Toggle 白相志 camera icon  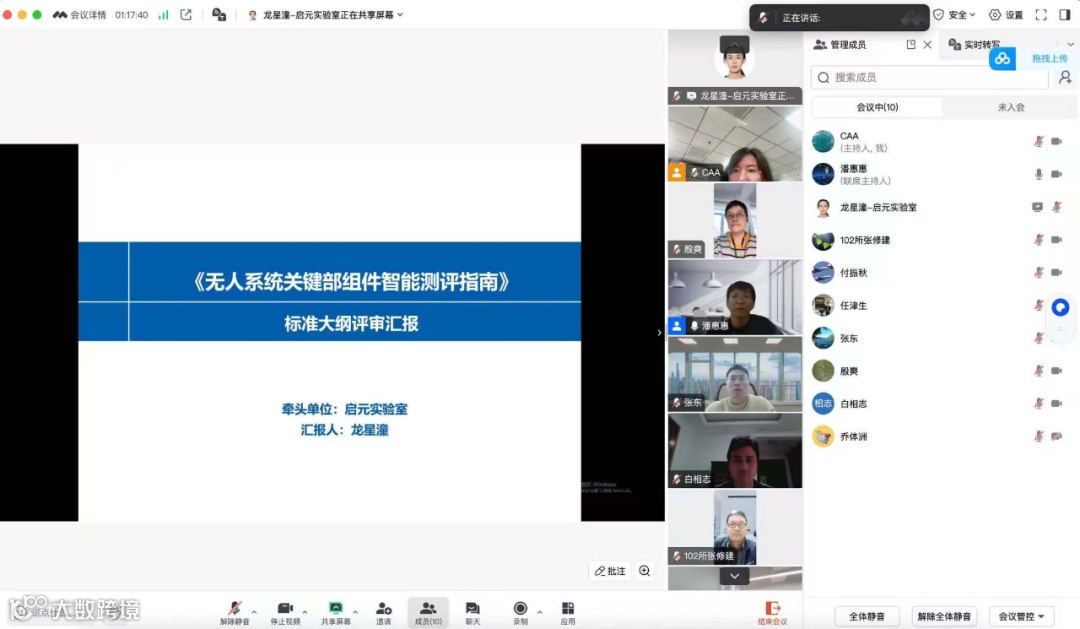click(x=1057, y=404)
